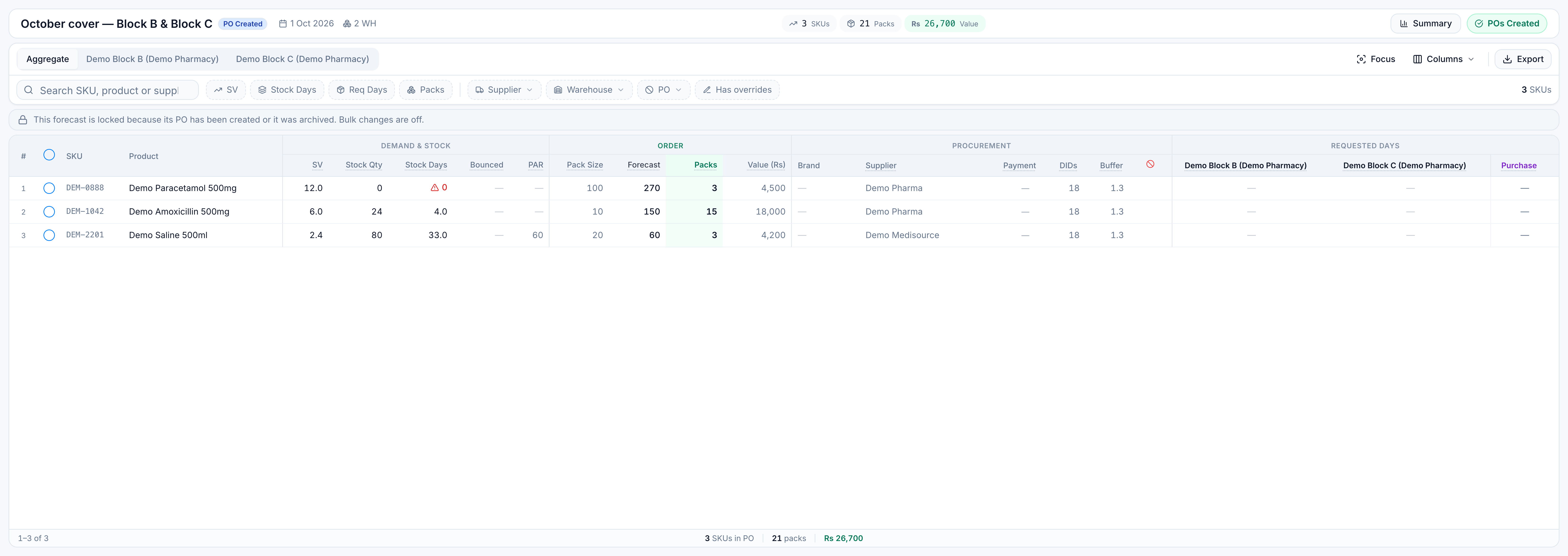Select the DEM-2201 row checkbox
Screen dimensions: 1568x556
tap(49, 235)
